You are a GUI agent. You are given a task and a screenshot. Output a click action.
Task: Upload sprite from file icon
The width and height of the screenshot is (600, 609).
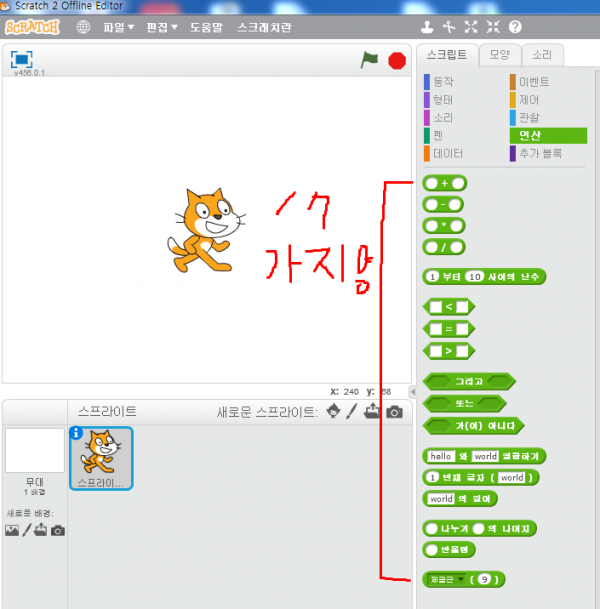(x=372, y=411)
